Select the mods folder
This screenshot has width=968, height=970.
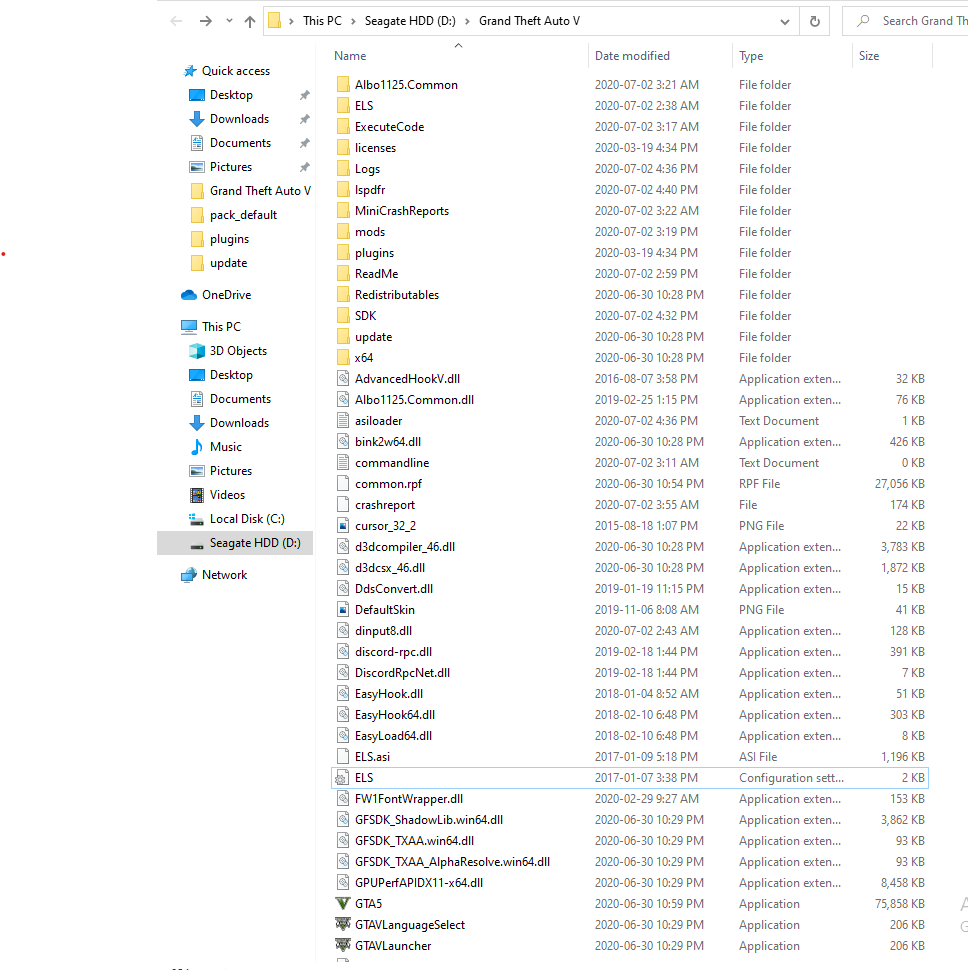370,232
